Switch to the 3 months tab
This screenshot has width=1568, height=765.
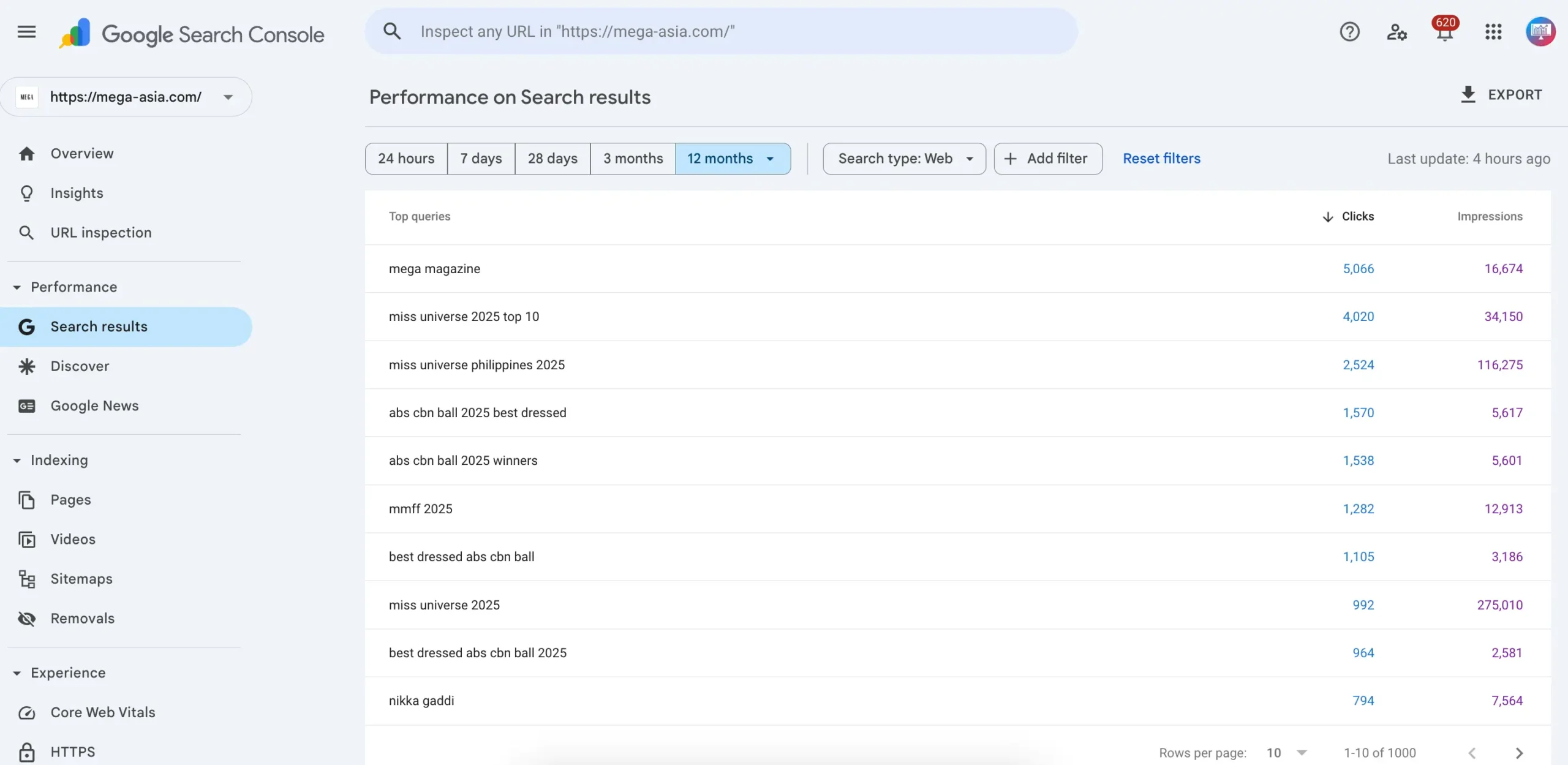point(633,159)
